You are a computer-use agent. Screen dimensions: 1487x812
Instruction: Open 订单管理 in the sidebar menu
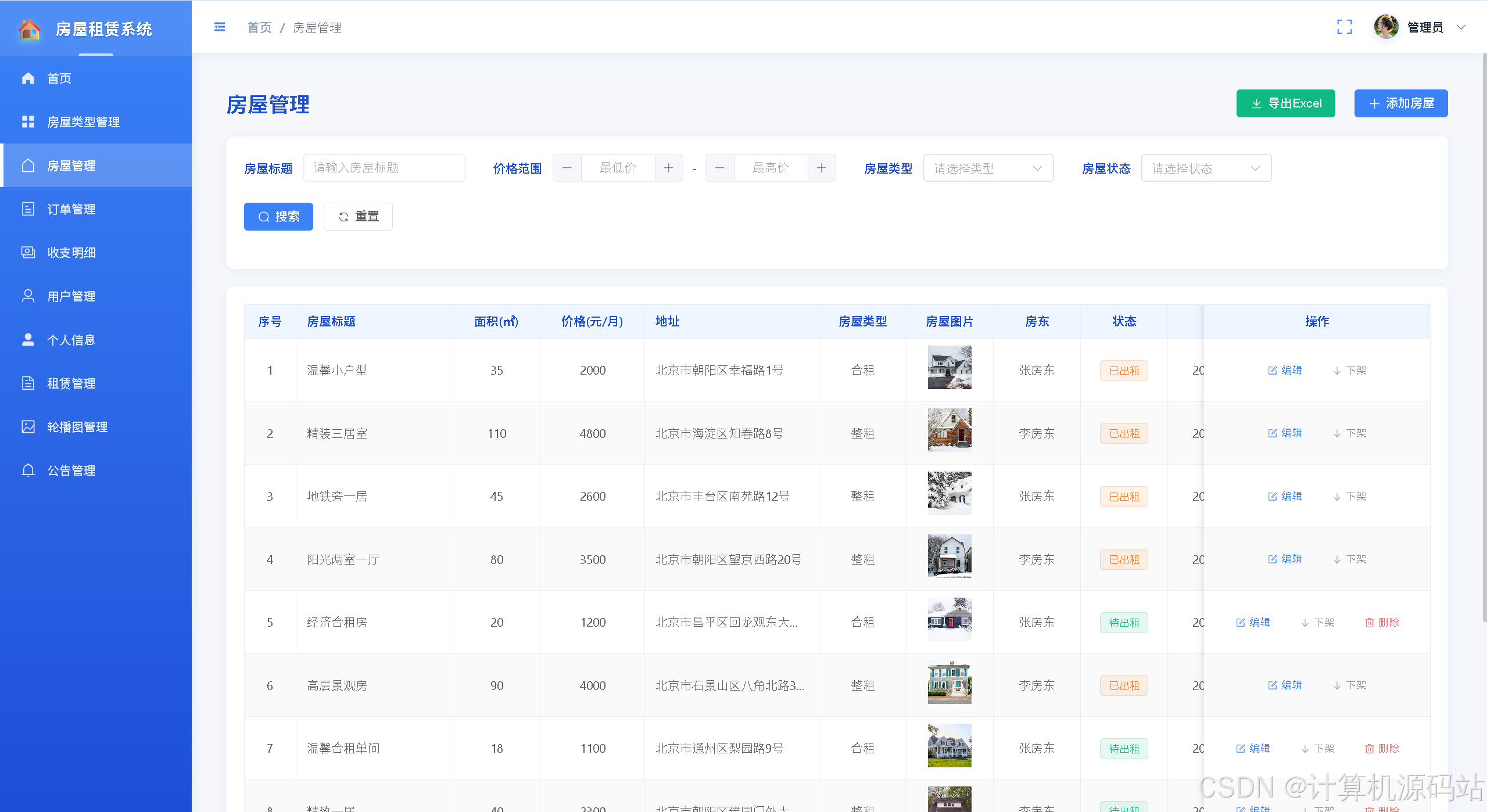[x=71, y=209]
